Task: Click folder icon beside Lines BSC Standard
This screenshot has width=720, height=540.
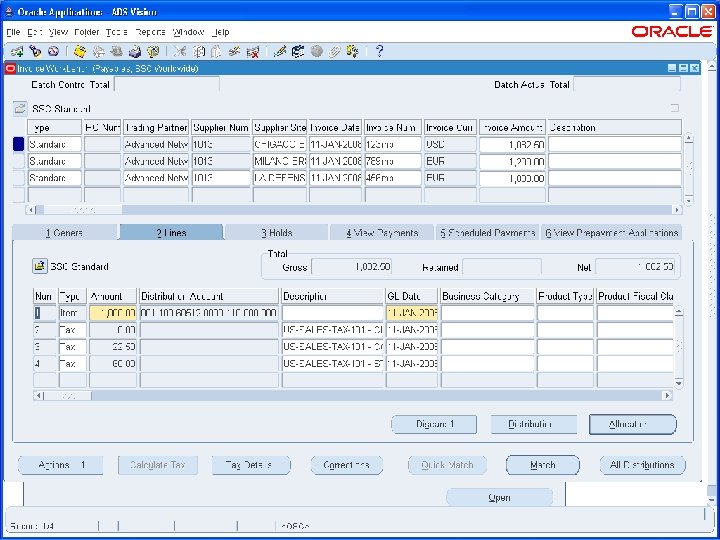Action: [x=39, y=266]
